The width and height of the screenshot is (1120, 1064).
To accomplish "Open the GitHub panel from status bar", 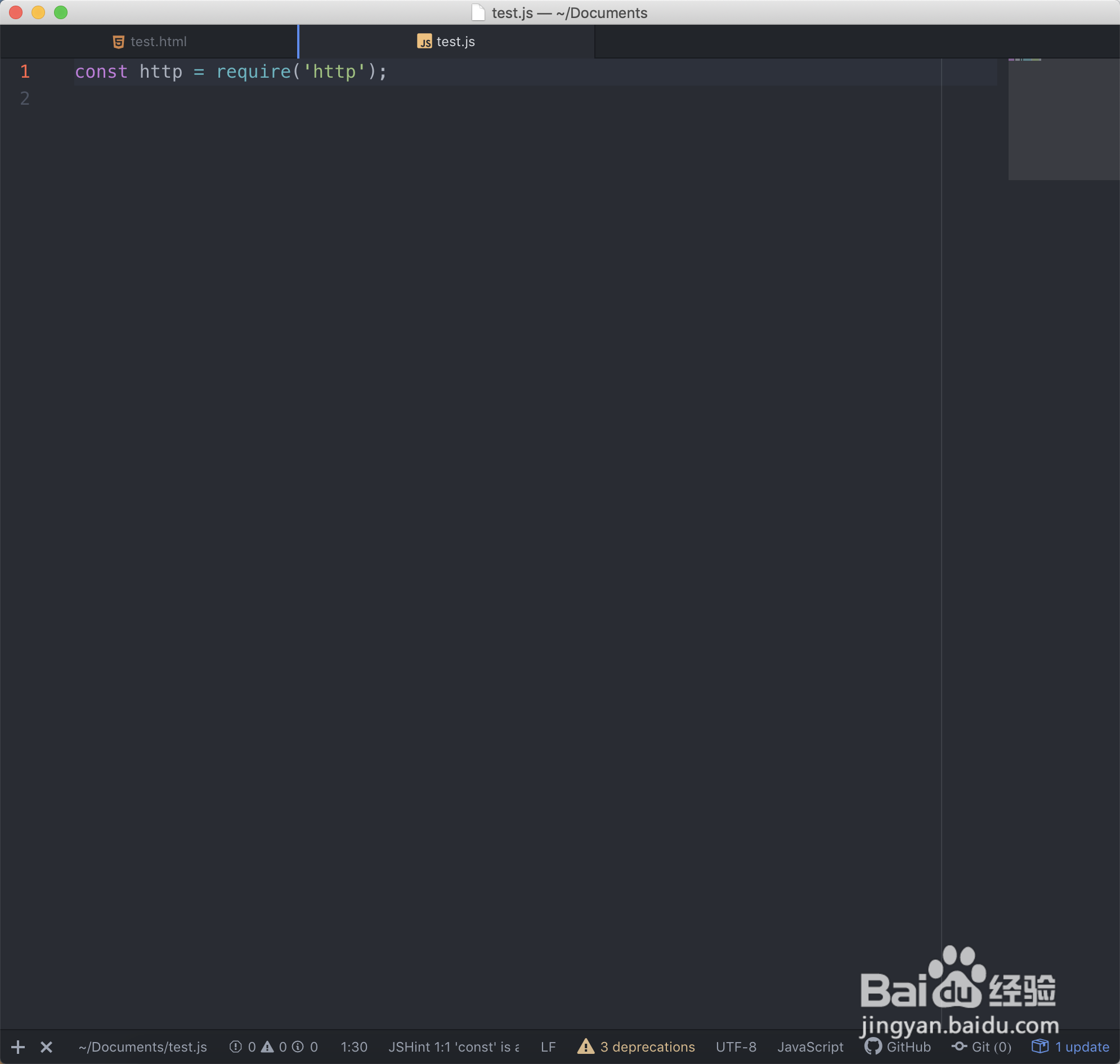I will tap(898, 1047).
